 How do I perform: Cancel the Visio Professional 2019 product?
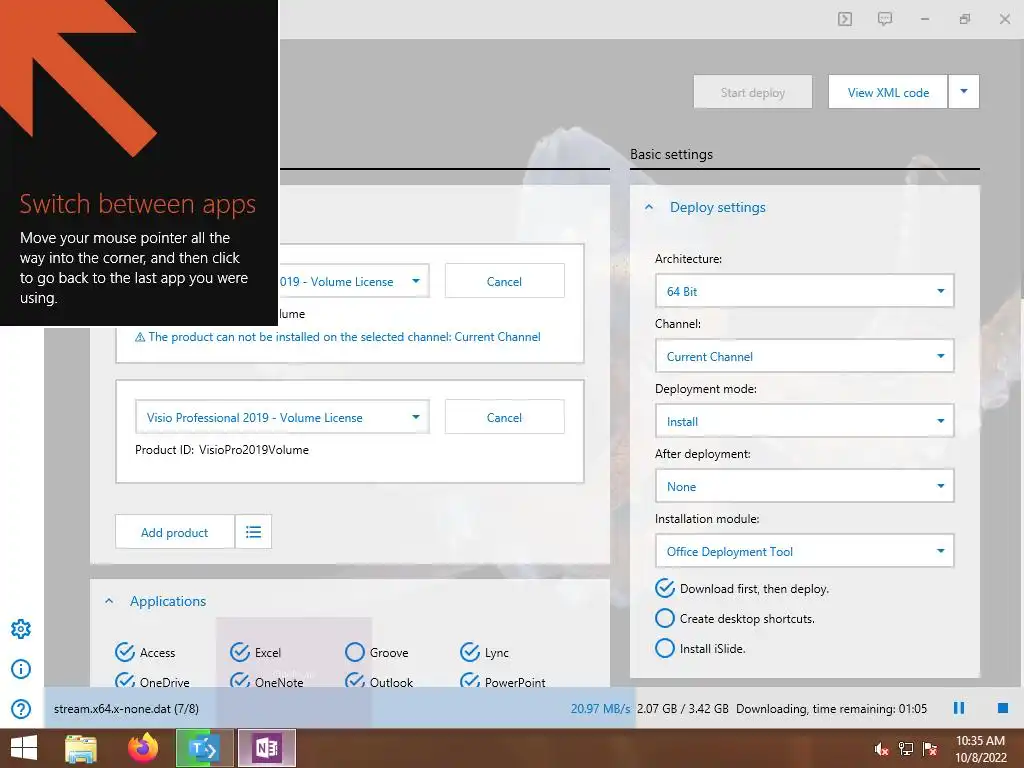pos(504,417)
